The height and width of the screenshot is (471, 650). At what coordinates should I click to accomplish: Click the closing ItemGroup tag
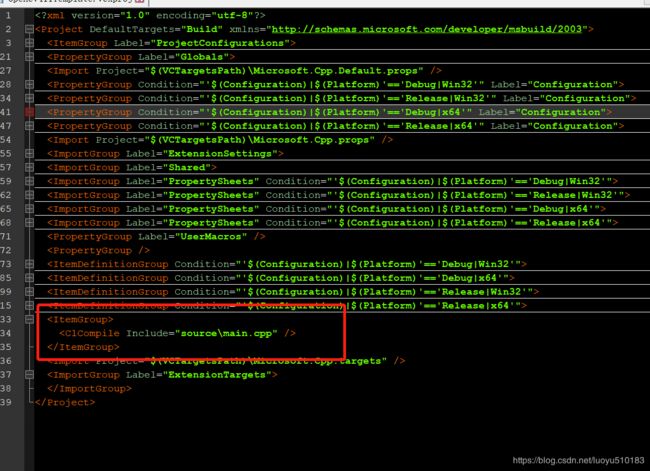(x=83, y=347)
